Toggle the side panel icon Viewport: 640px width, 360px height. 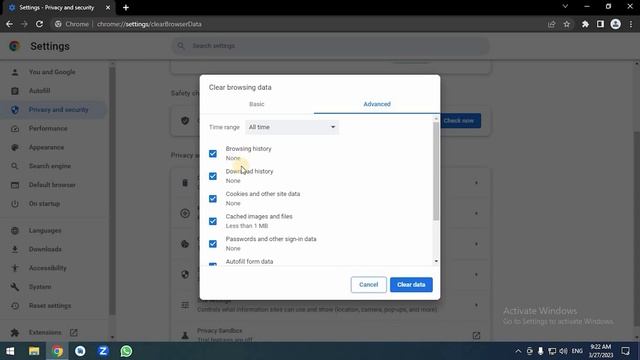600,24
